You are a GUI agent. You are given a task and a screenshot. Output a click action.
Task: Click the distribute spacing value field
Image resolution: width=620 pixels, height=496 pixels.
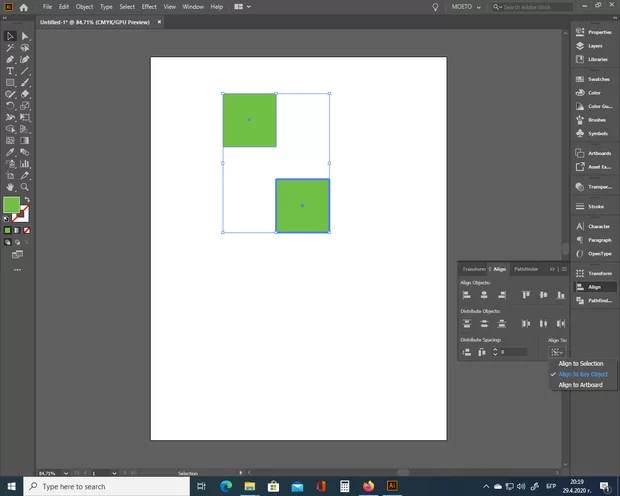514,352
